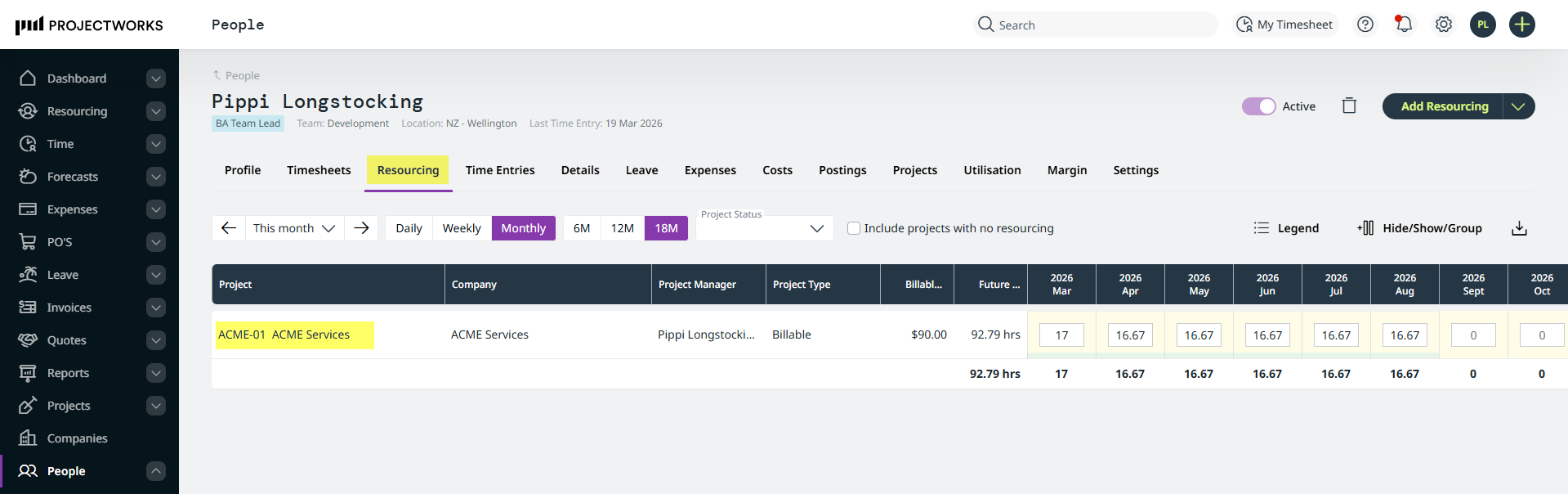This screenshot has width=1568, height=494.
Task: Select the Daily view
Action: click(409, 228)
